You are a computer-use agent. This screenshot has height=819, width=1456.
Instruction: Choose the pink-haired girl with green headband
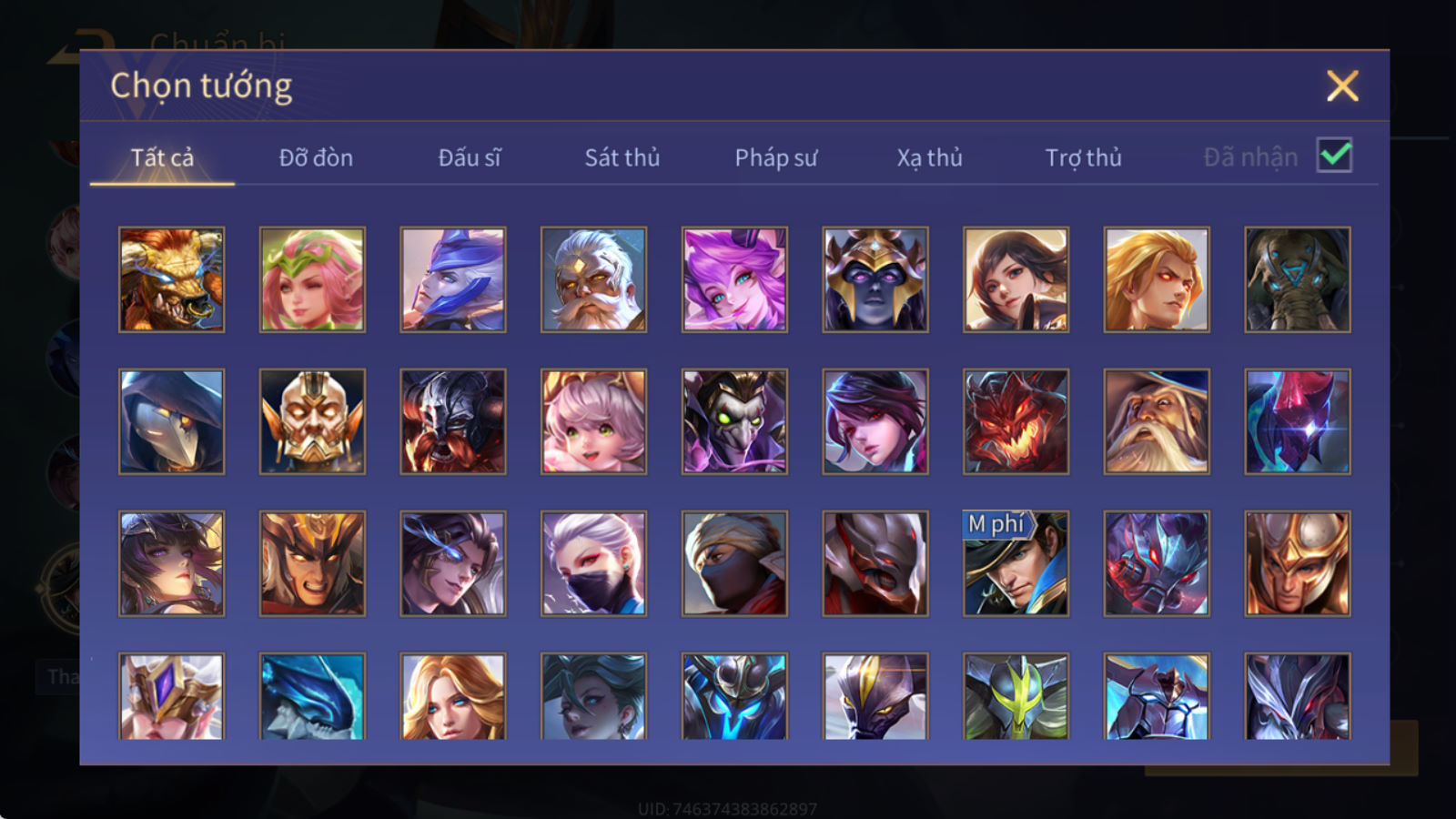[312, 279]
